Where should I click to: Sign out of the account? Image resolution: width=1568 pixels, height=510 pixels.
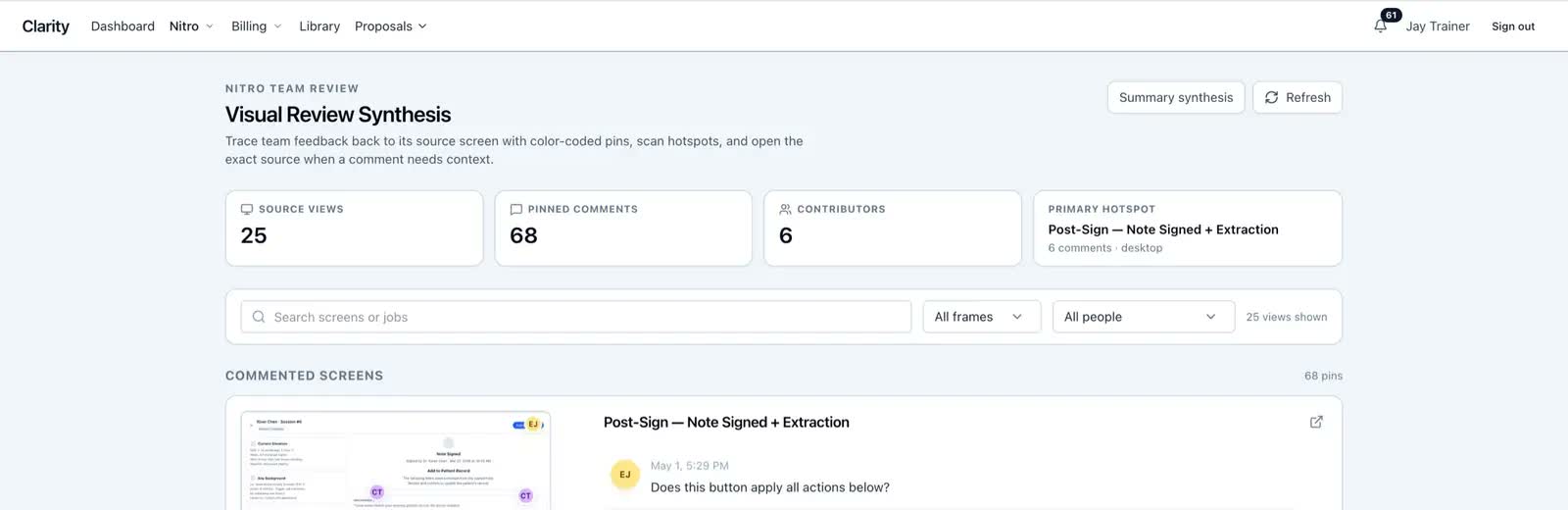[x=1513, y=26]
